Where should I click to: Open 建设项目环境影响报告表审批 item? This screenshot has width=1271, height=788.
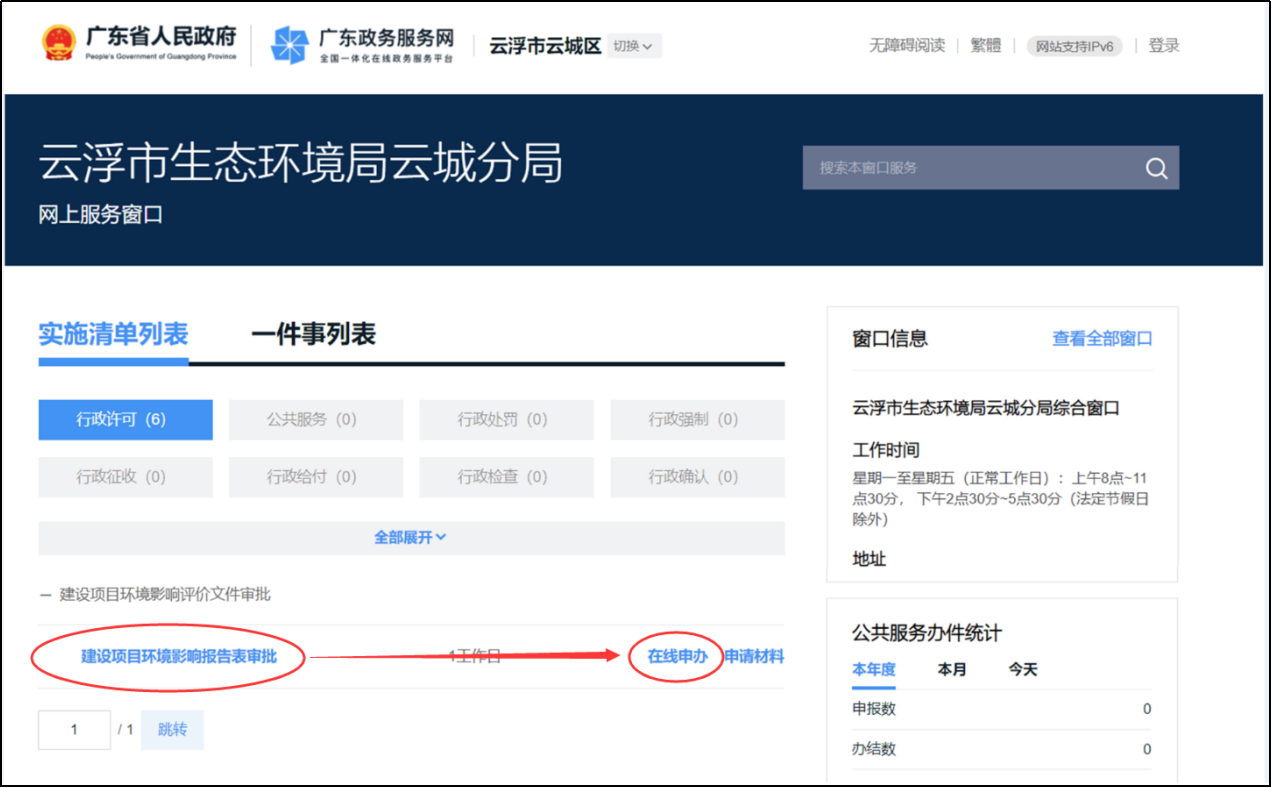pyautogui.click(x=178, y=657)
